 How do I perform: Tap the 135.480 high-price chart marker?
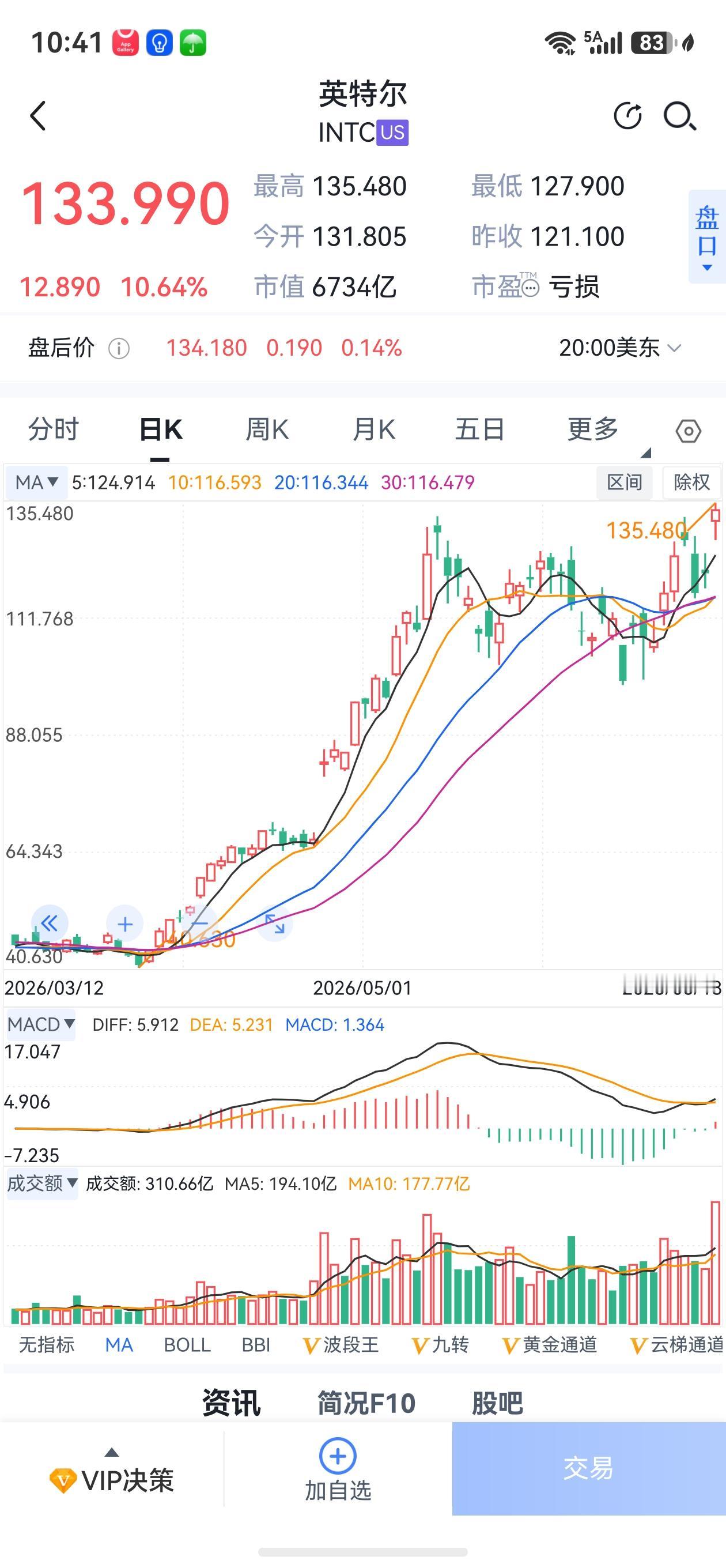[646, 530]
